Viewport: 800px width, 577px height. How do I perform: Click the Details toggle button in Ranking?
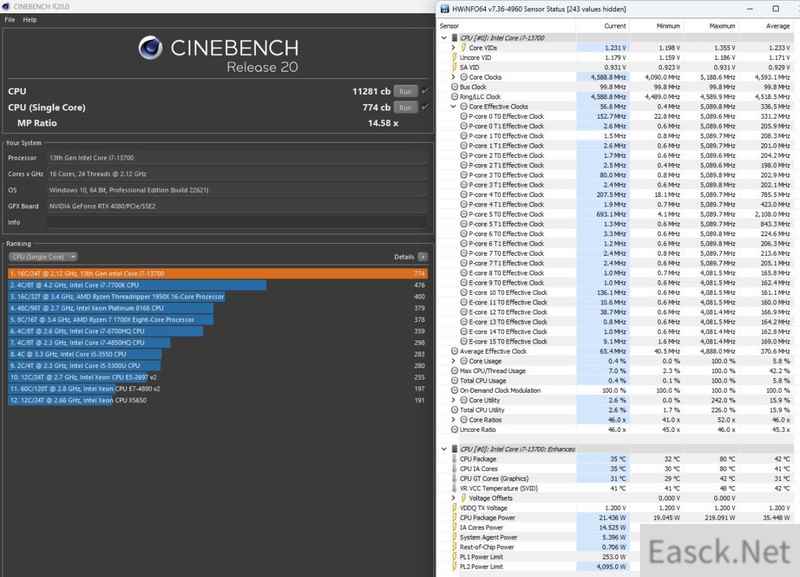tap(422, 257)
